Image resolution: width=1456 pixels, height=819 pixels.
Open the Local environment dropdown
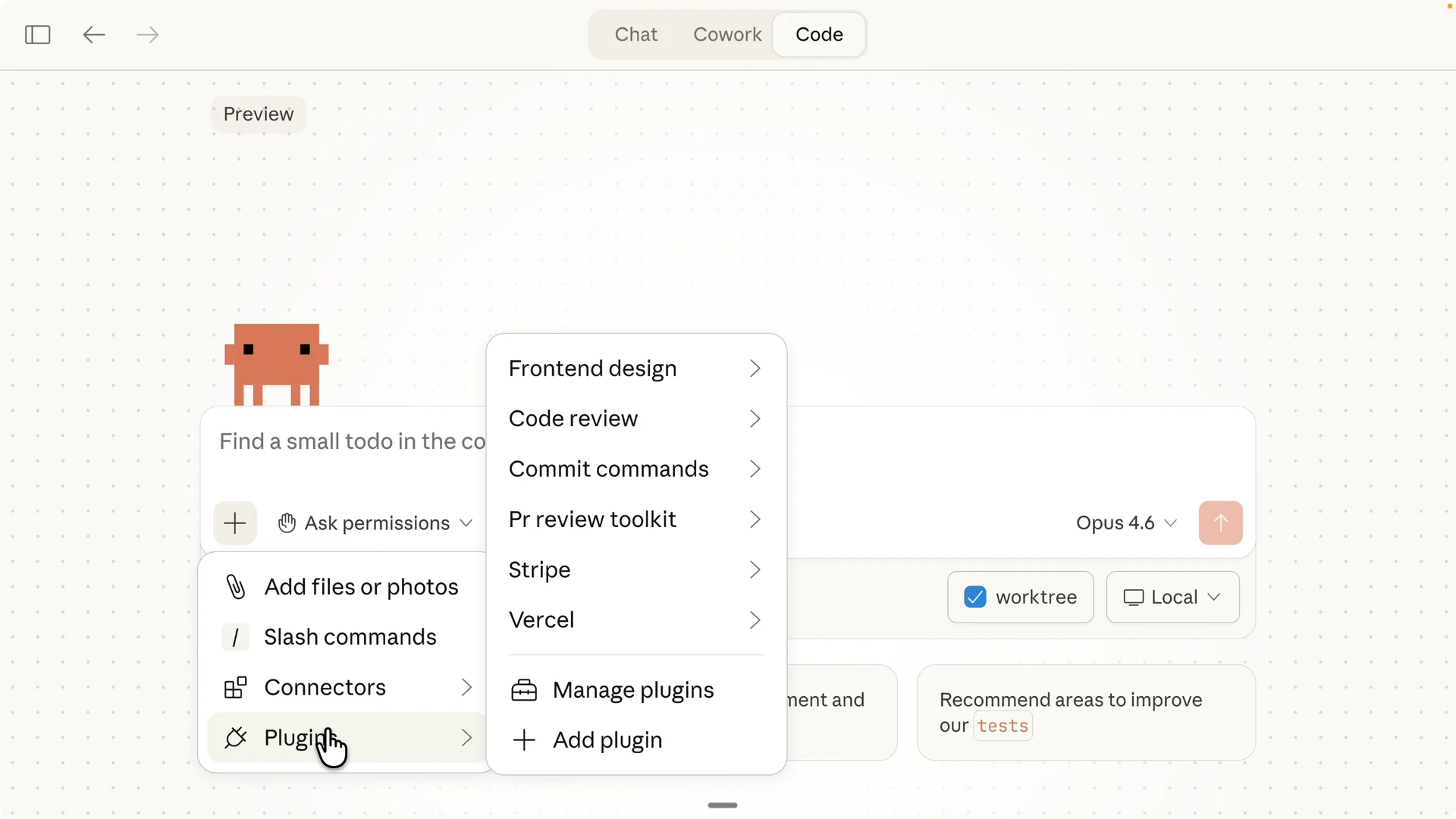click(1172, 598)
